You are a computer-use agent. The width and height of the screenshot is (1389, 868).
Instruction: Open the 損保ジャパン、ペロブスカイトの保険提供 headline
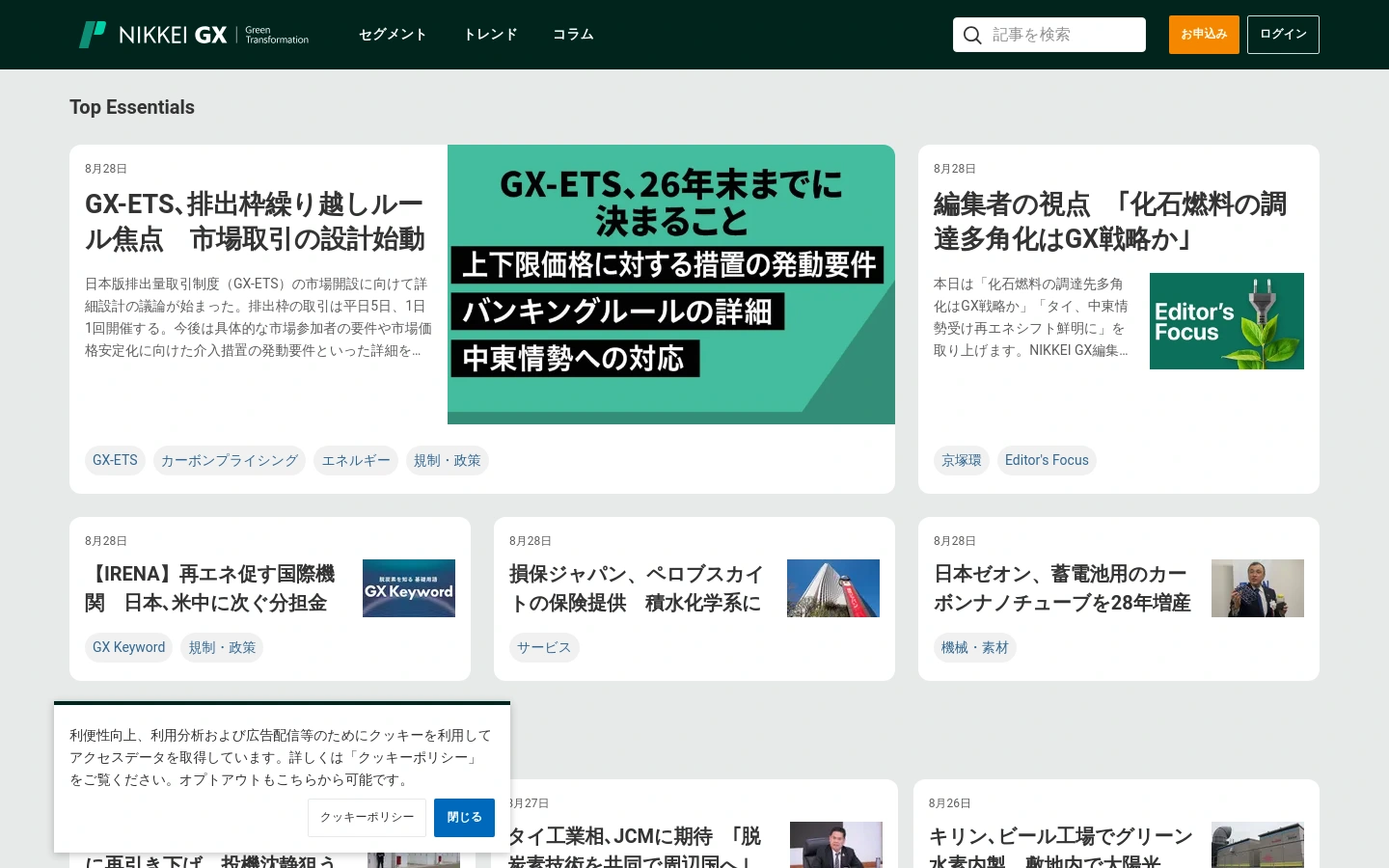pyautogui.click(x=637, y=588)
